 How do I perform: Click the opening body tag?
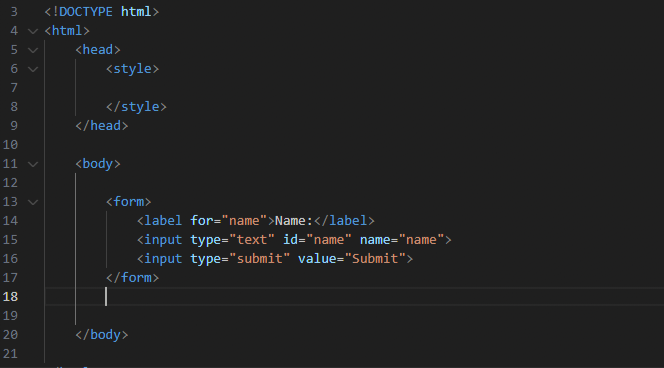click(98, 164)
